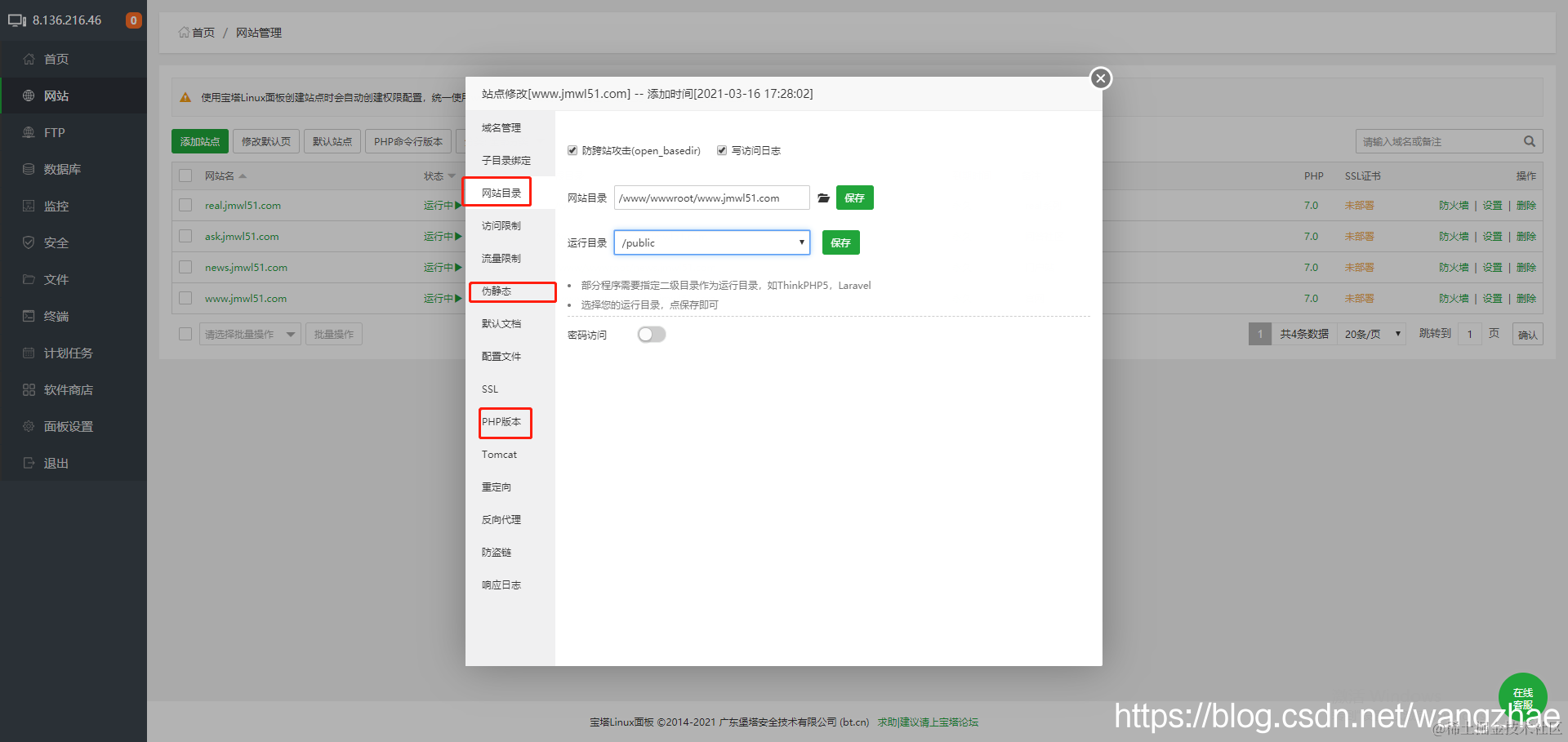Click the 面板设置 gear sidebar icon
The width and height of the screenshot is (1568, 742).
pyautogui.click(x=29, y=426)
